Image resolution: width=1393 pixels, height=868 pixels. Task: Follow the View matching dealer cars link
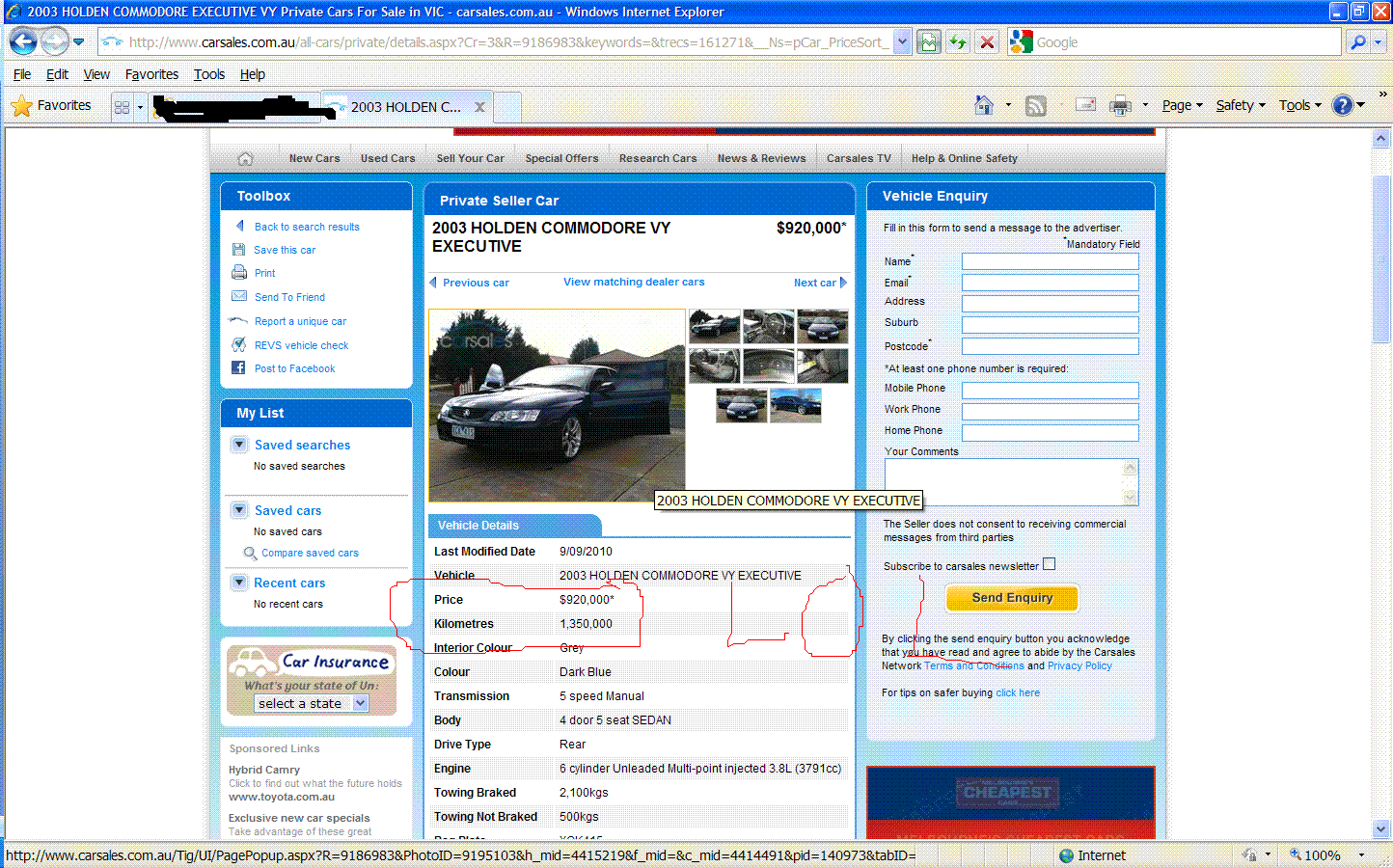point(634,282)
